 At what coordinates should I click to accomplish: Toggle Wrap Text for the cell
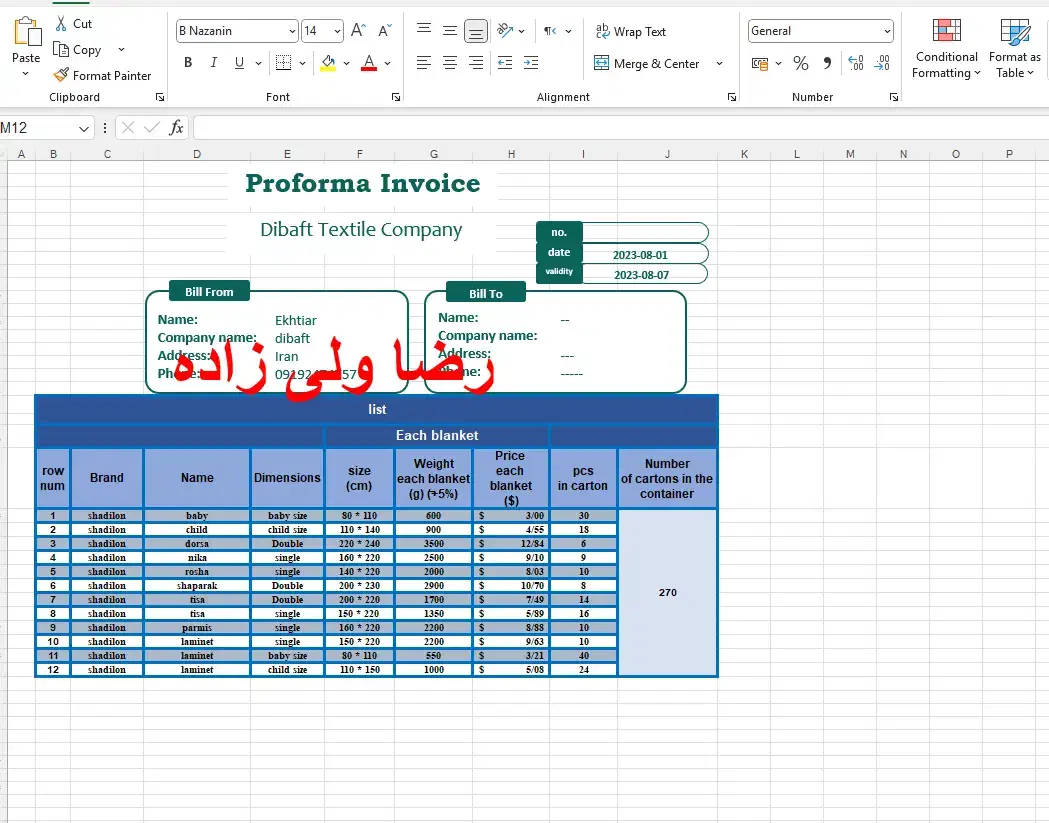(630, 31)
